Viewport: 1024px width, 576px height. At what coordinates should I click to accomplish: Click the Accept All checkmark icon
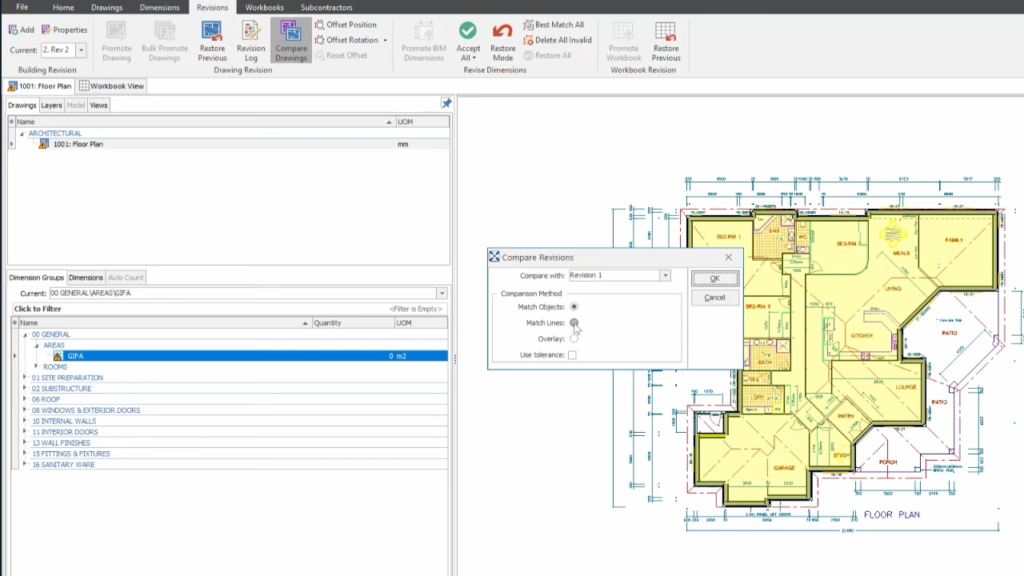tap(468, 31)
